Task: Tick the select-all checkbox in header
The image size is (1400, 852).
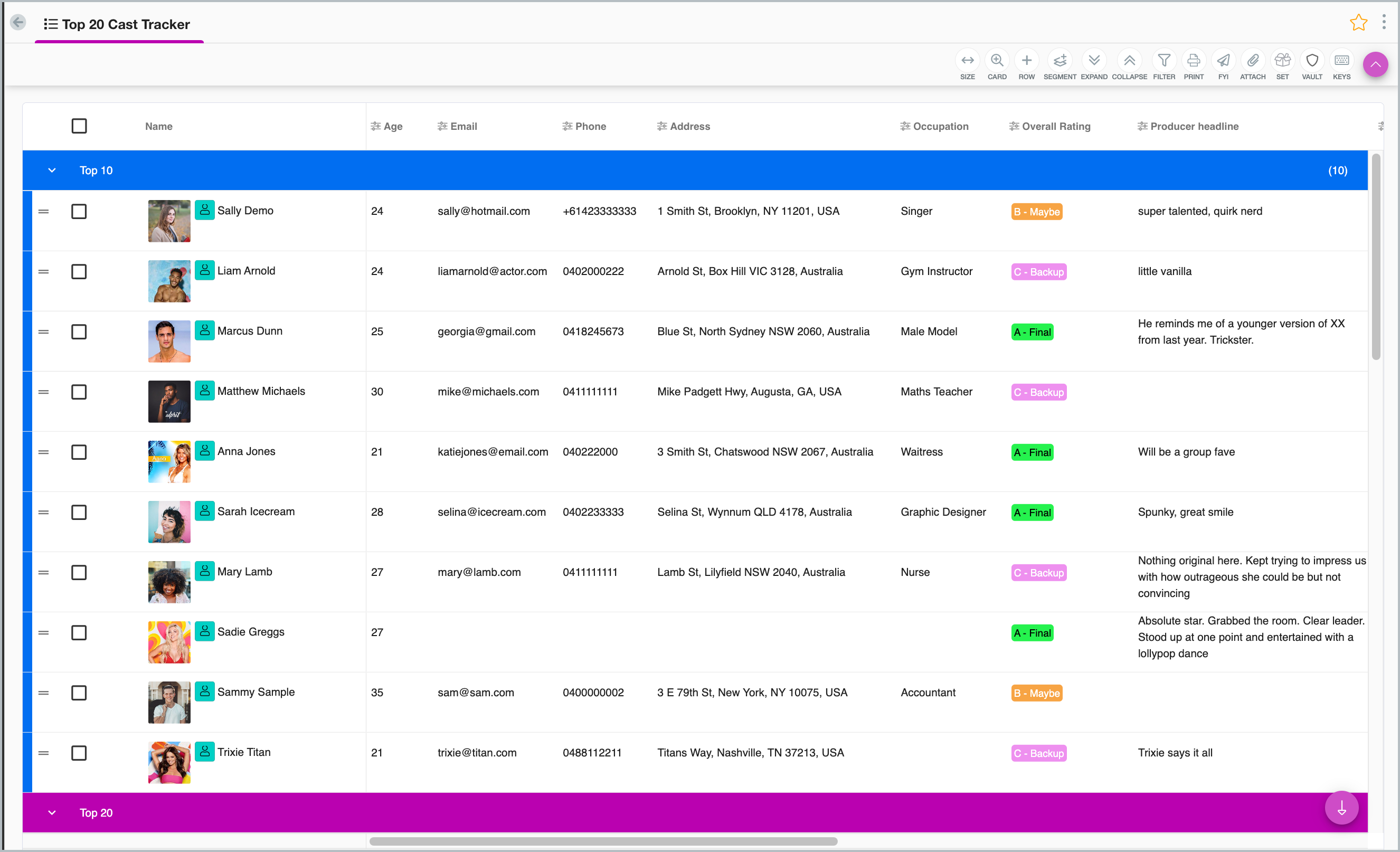Action: point(79,126)
